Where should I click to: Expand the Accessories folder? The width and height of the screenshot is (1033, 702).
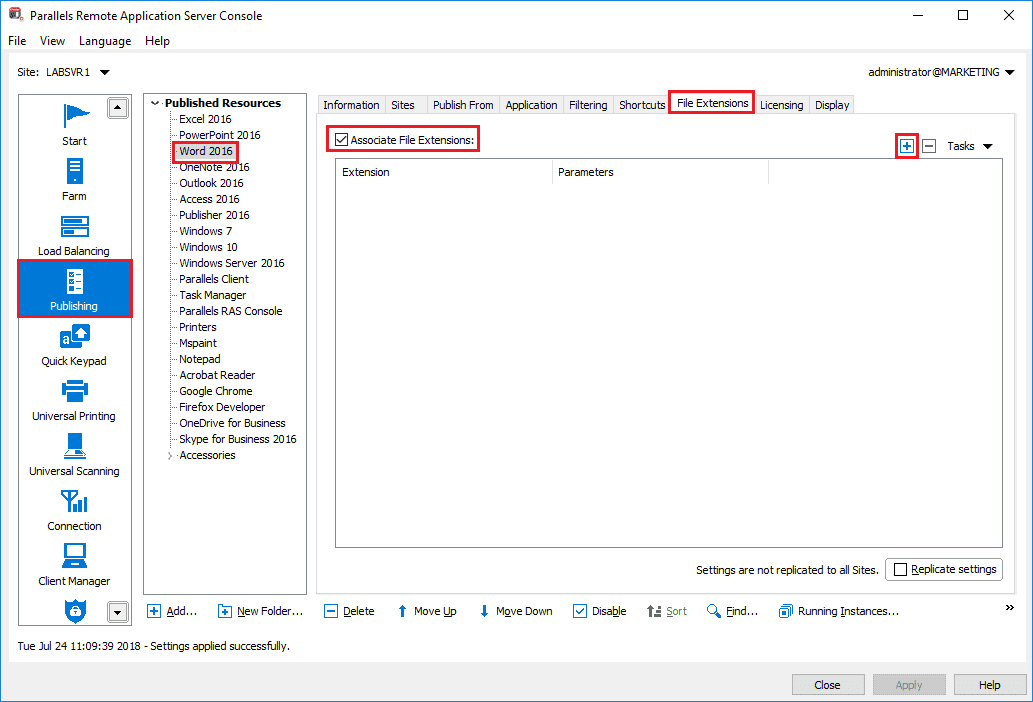point(169,456)
